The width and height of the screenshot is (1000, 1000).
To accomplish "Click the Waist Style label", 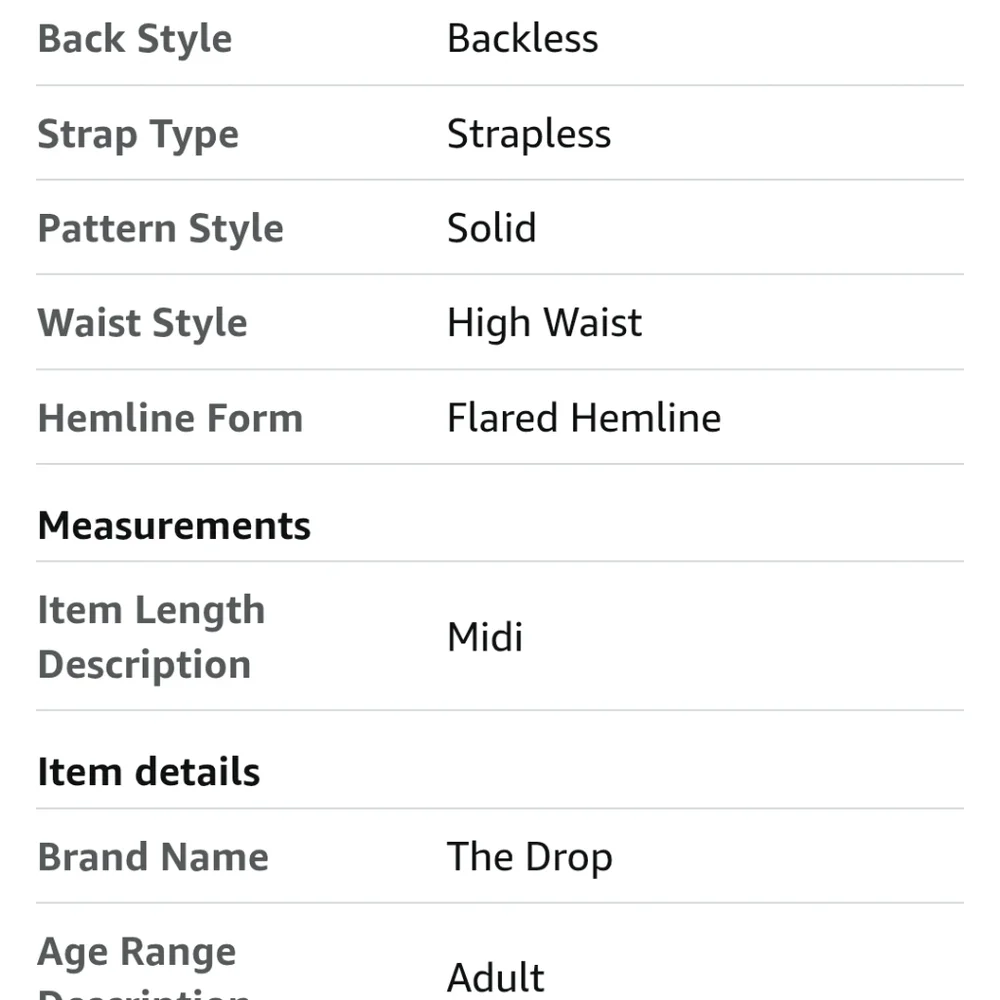I will click(142, 323).
